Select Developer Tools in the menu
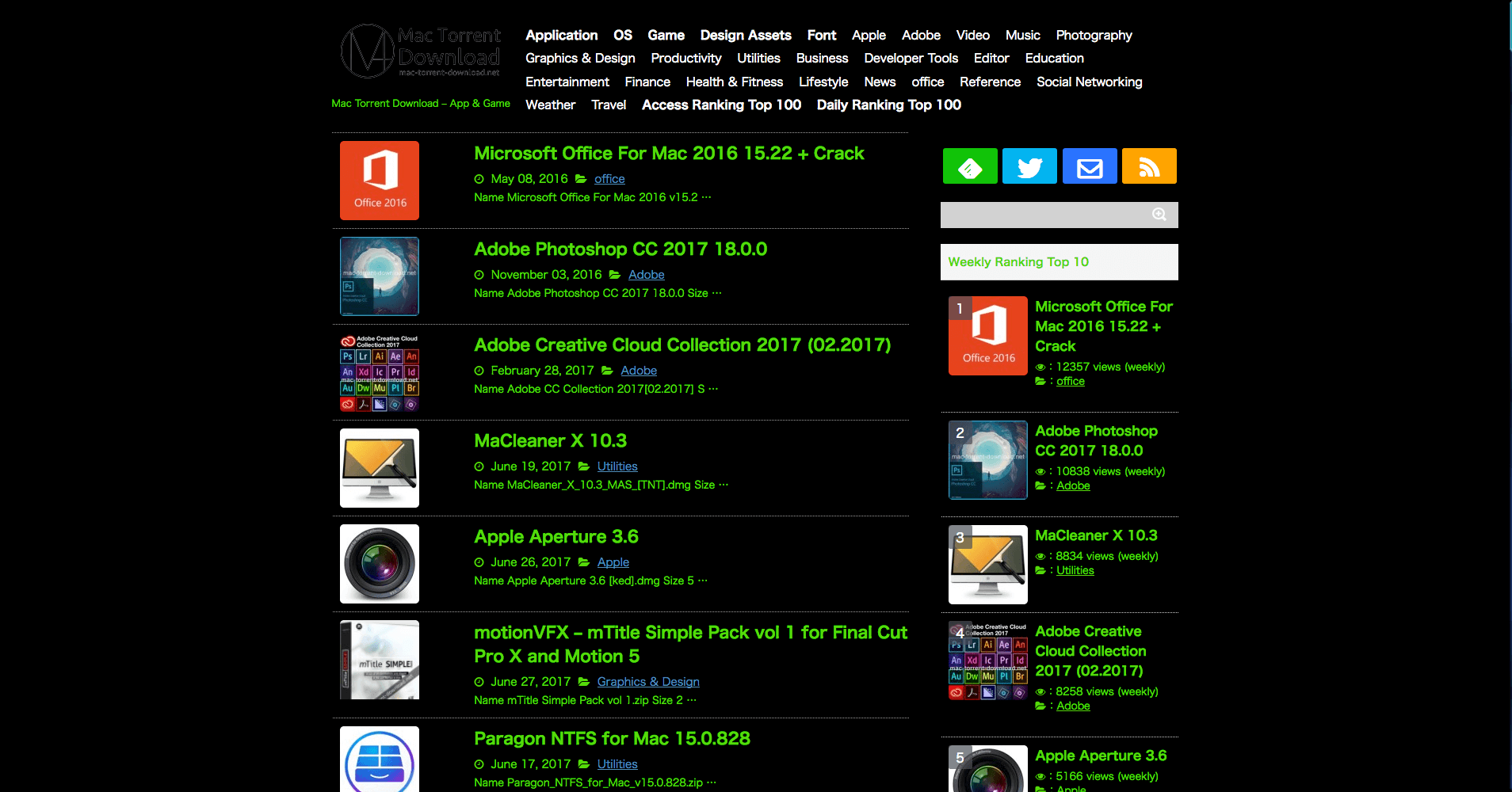 coord(911,58)
